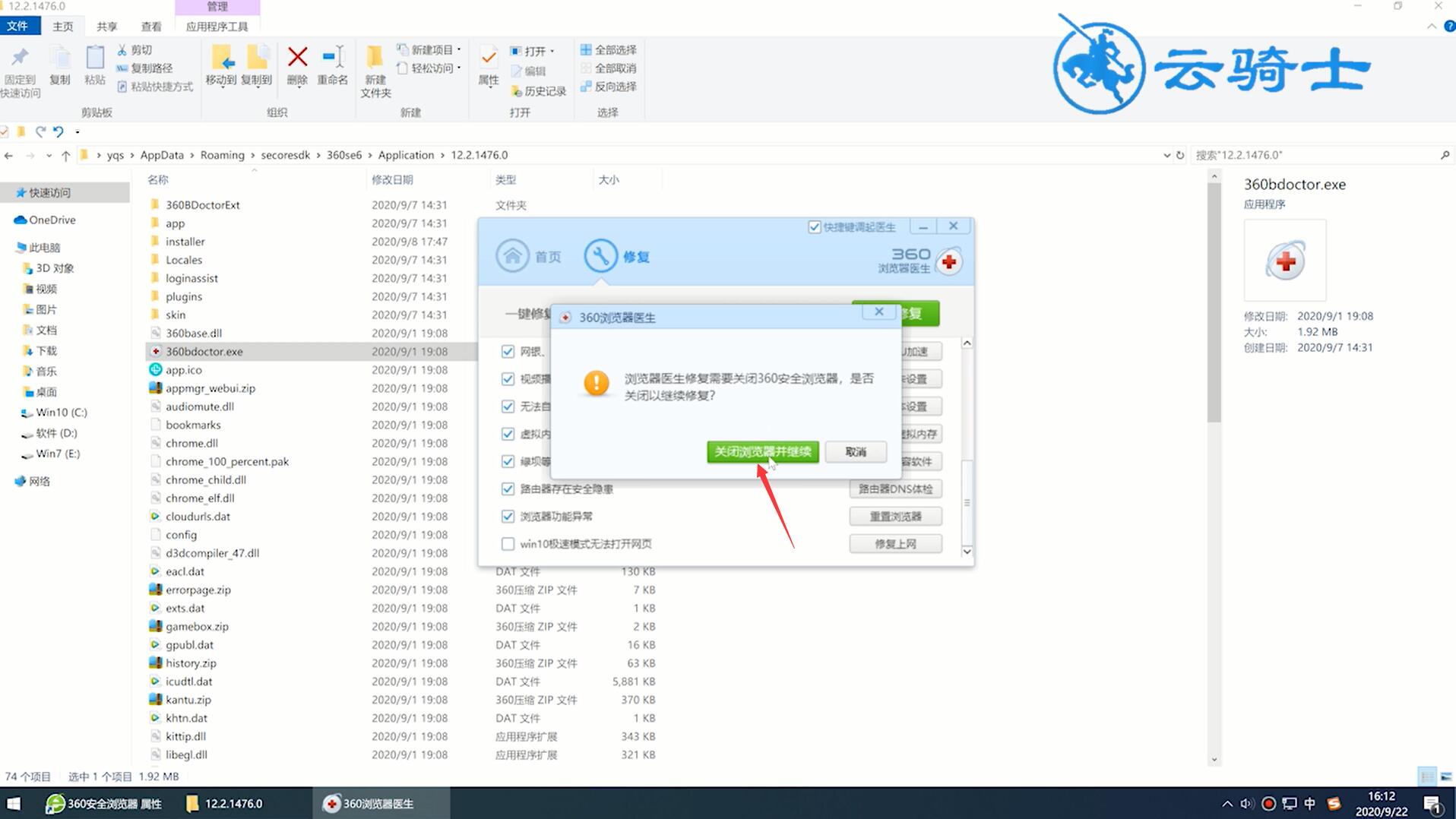Open the recent locations dropdown arrow
Image resolution: width=1456 pixels, height=819 pixels.
[49, 155]
